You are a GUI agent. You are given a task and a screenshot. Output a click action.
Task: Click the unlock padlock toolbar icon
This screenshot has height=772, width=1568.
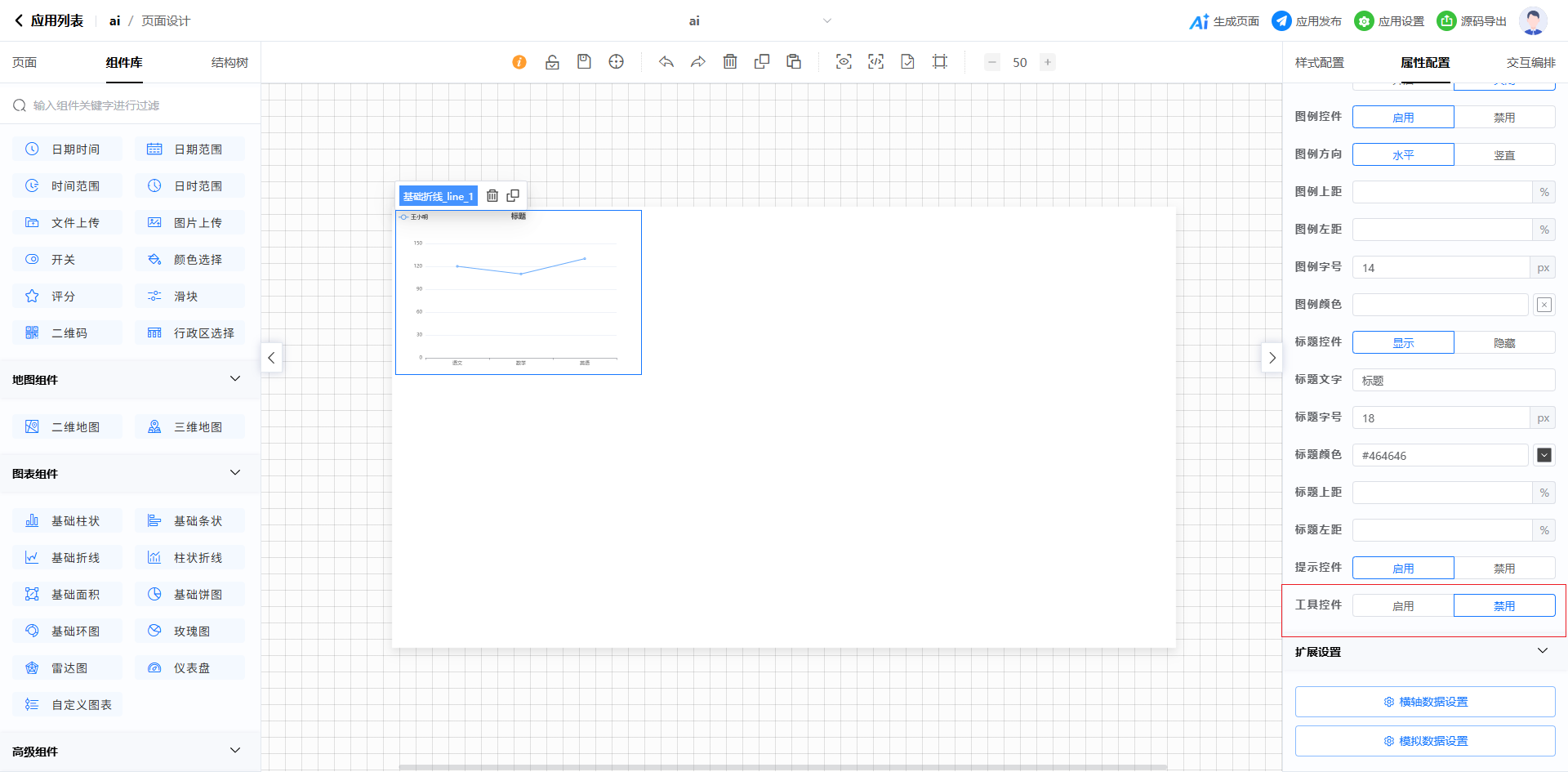click(552, 62)
